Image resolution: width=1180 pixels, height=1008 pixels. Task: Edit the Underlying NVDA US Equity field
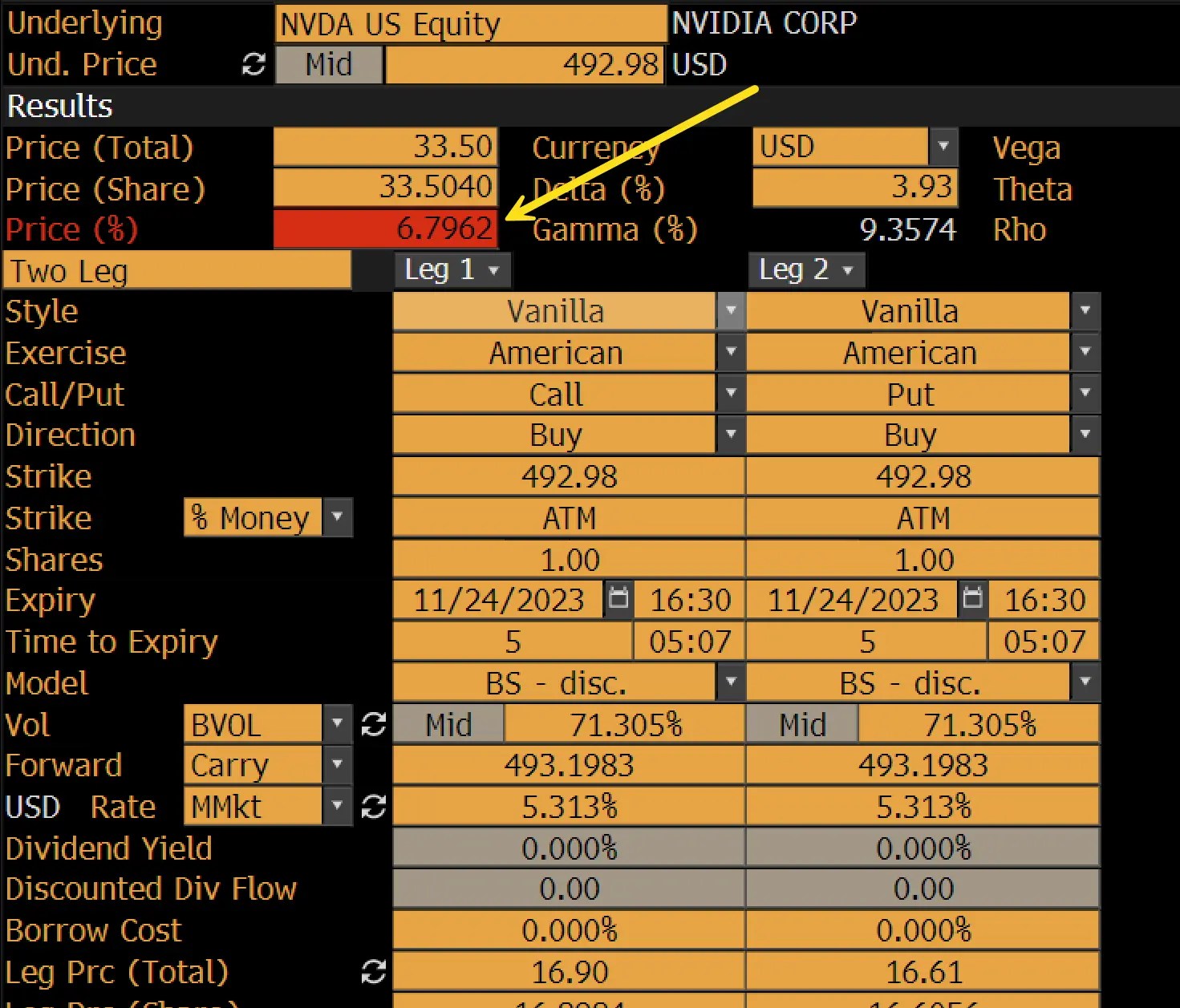tap(472, 24)
